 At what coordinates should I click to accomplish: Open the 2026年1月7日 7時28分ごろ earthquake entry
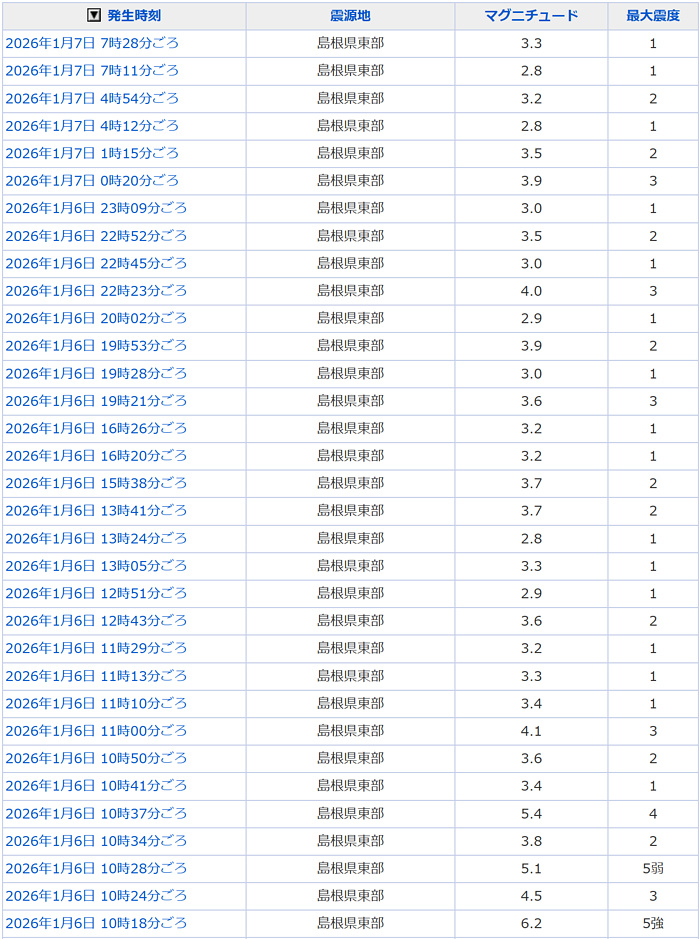[x=92, y=44]
